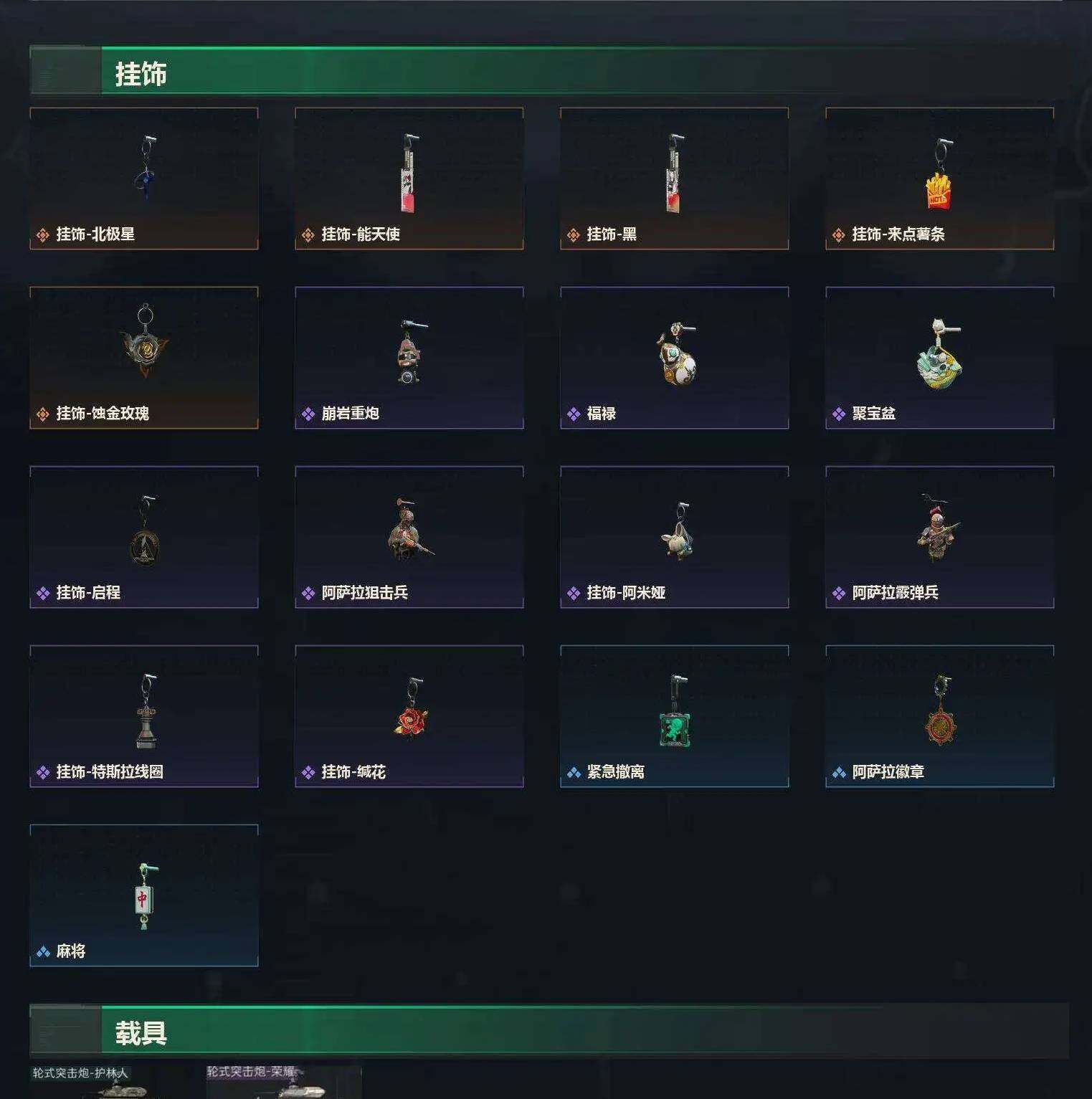This screenshot has height=1099, width=1092.
Task: Click the 载具 section header
Action: pyautogui.click(x=141, y=1033)
